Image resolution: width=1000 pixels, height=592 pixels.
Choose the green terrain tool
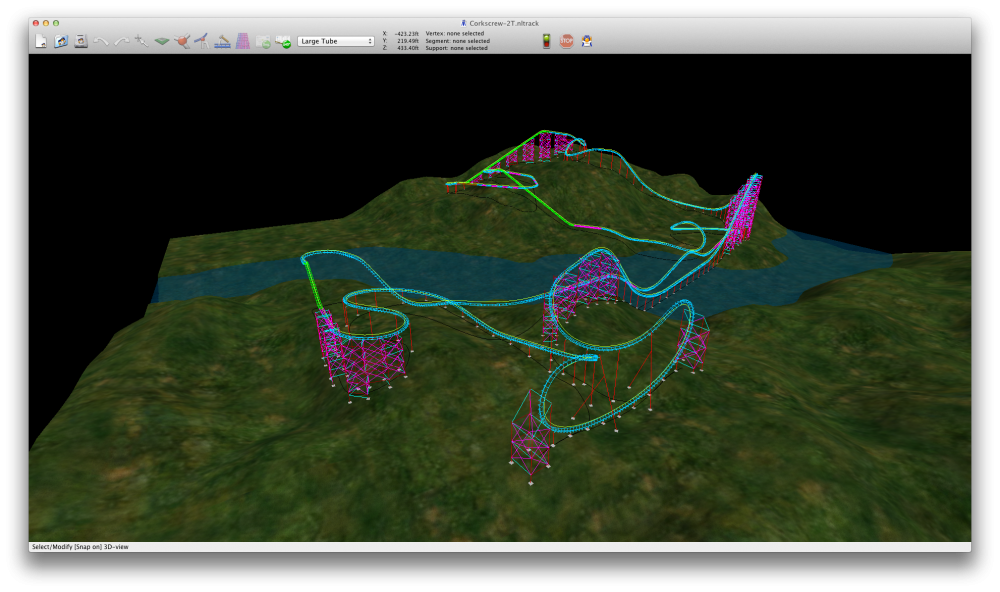(x=161, y=41)
